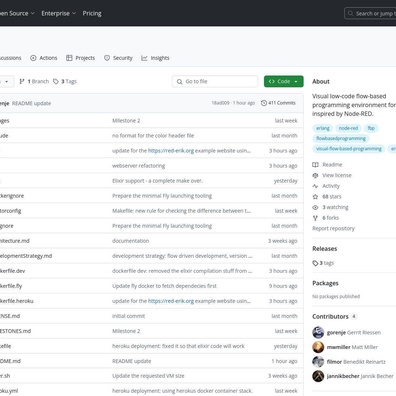Open the mwmiller Matt Miller profile link

pos(352,347)
